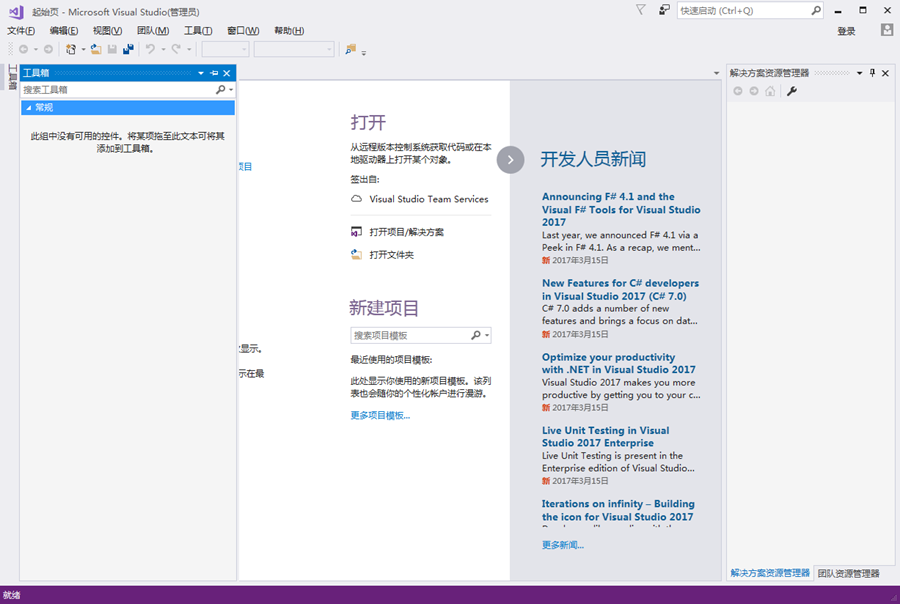The height and width of the screenshot is (604, 900).
Task: Click the wrench properties icon in Solution Explorer
Action: (x=792, y=91)
